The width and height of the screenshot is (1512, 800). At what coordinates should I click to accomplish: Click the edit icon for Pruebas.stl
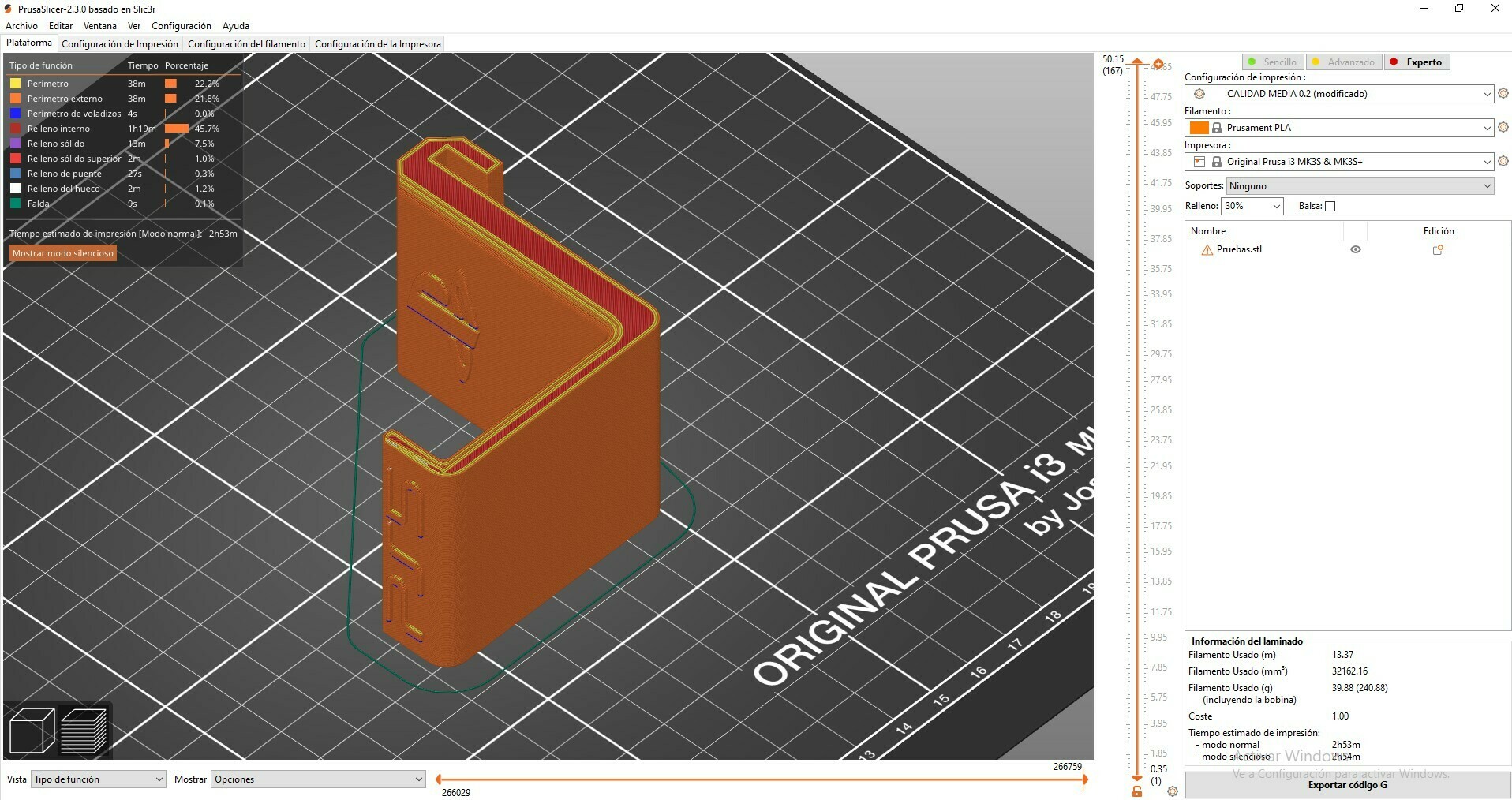[x=1438, y=250]
